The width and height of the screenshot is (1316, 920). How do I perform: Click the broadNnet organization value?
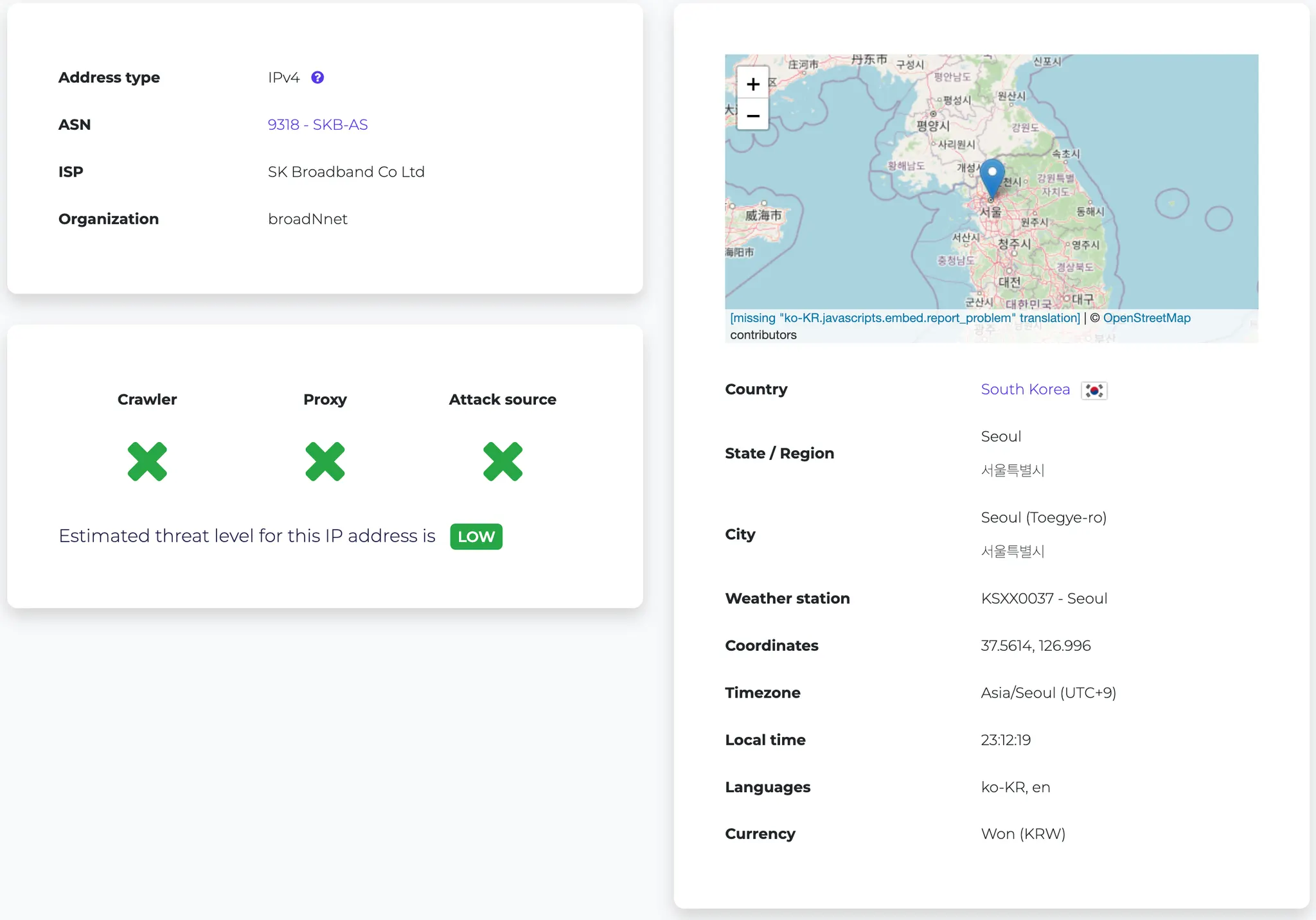click(x=307, y=219)
